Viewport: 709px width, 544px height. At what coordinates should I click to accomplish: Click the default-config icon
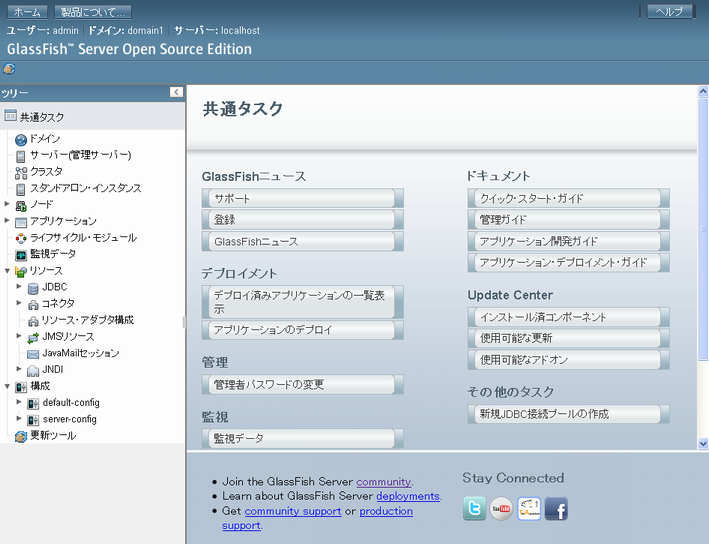33,403
